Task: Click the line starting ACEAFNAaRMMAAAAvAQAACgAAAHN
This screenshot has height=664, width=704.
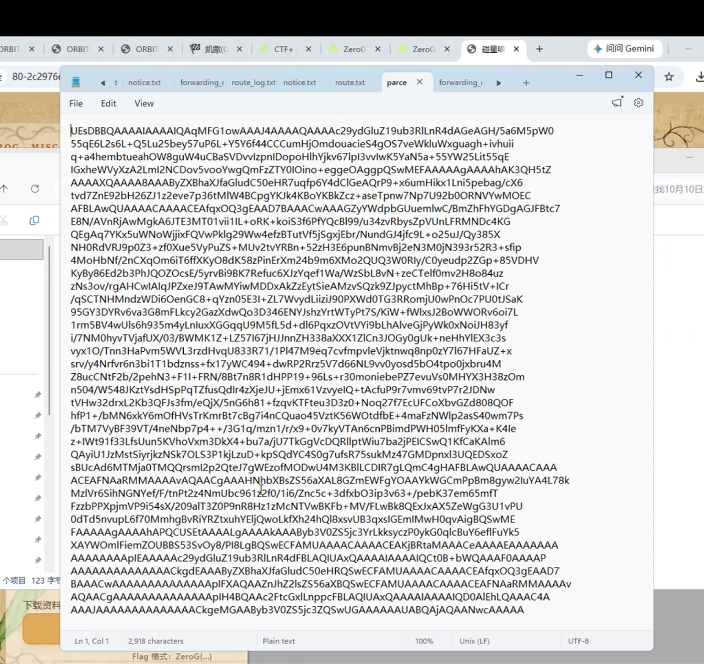Action: click(320, 480)
